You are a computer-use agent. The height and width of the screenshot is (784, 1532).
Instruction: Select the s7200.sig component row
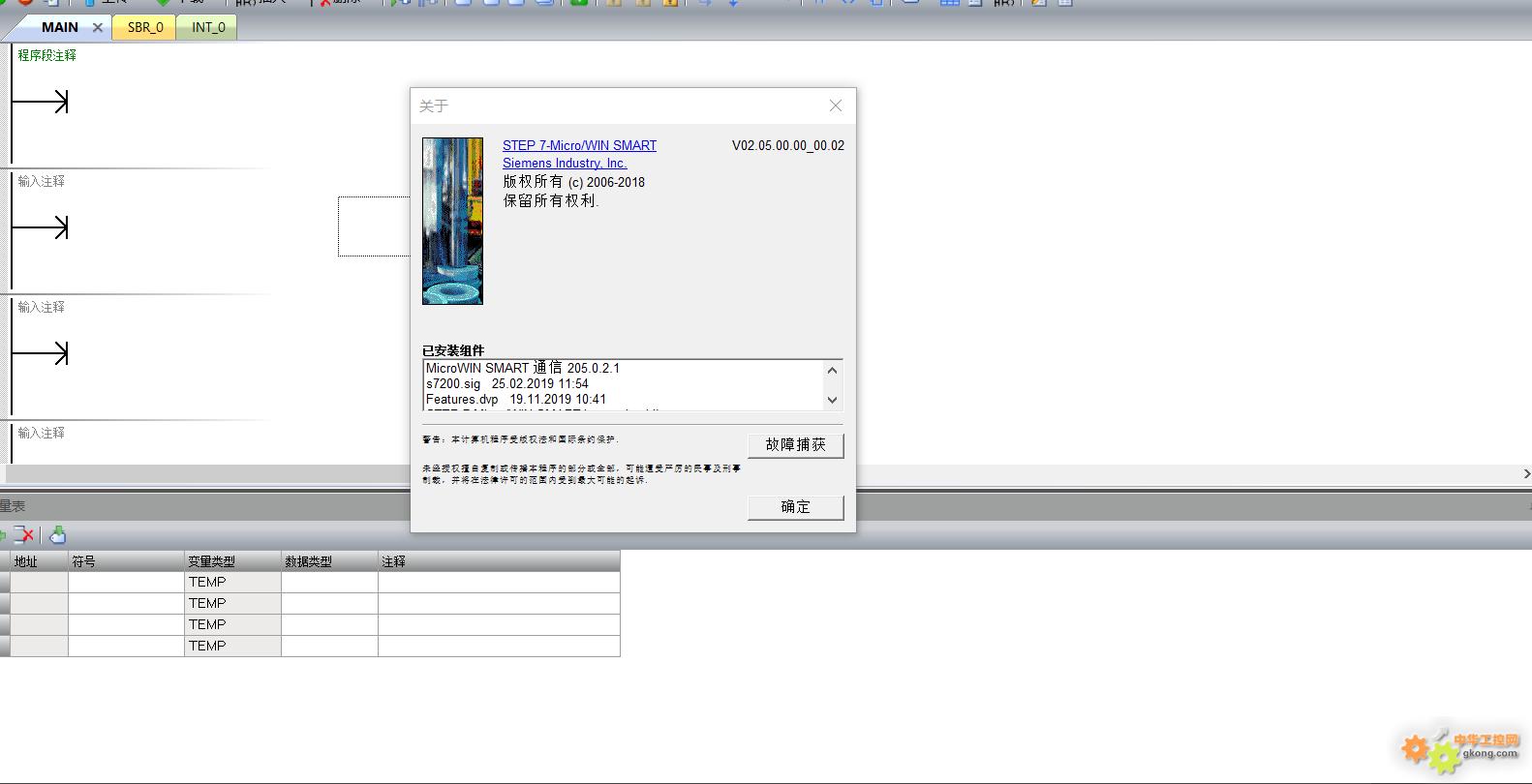(x=507, y=383)
